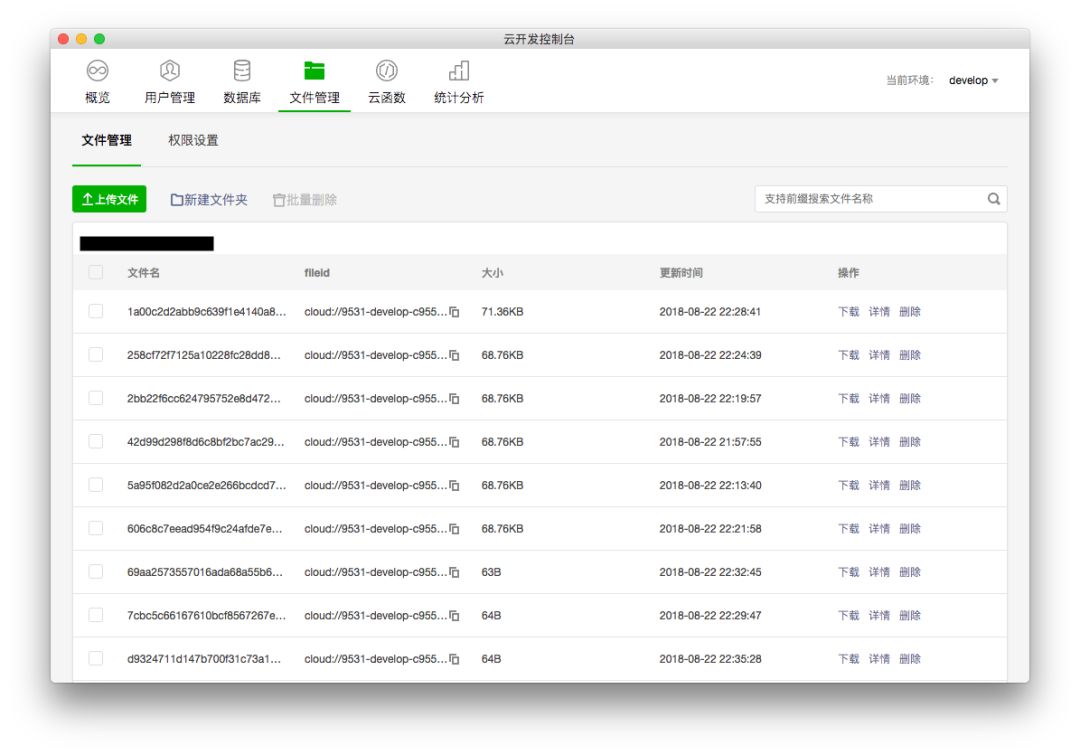Select the green 文件管理 folder icon
Image resolution: width=1080 pixels, height=755 pixels.
[314, 70]
